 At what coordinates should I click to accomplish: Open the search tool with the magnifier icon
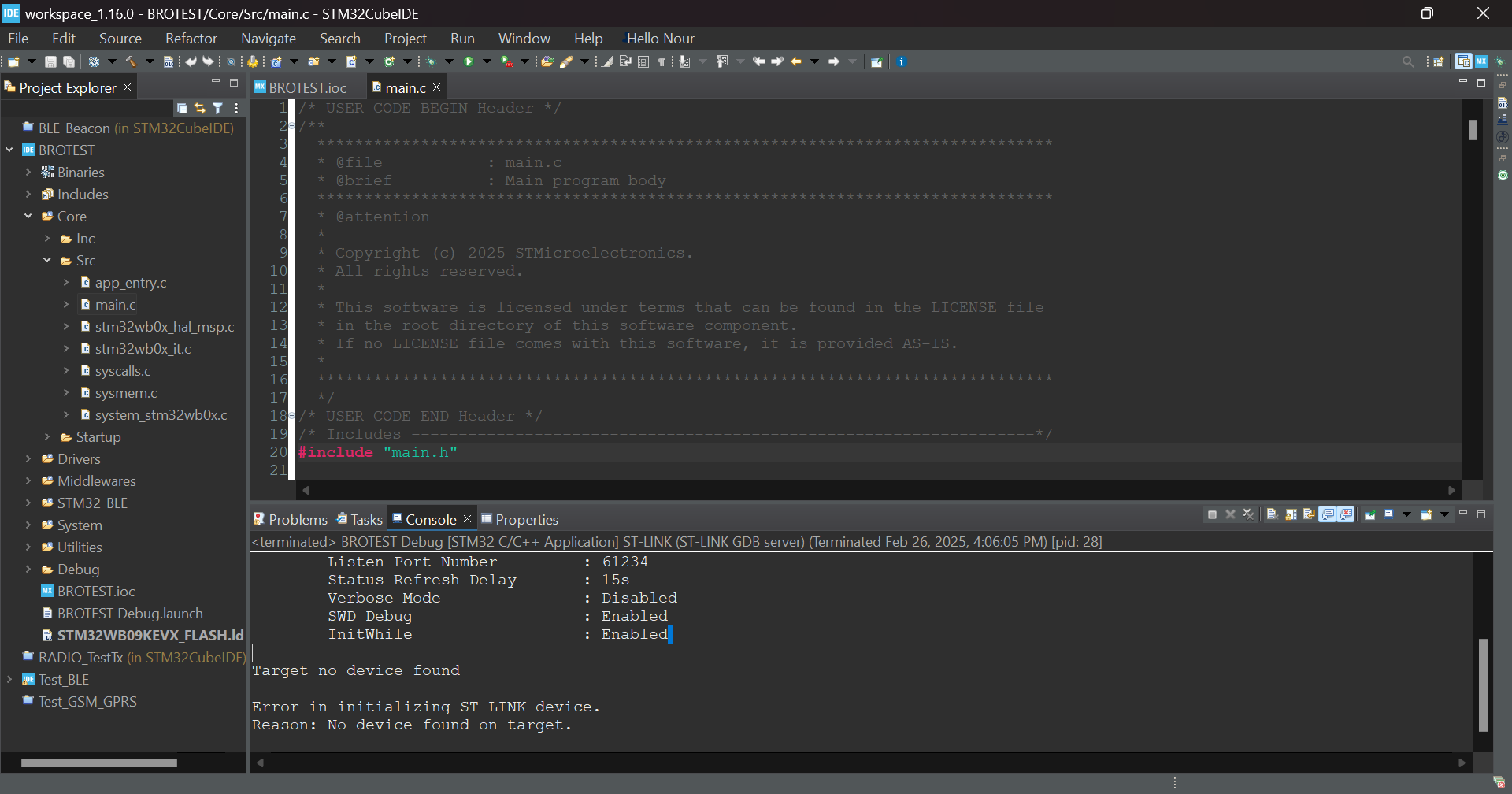tap(1409, 61)
